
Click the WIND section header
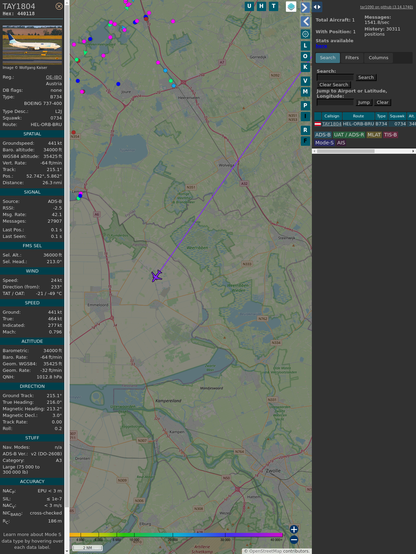[x=32, y=271]
